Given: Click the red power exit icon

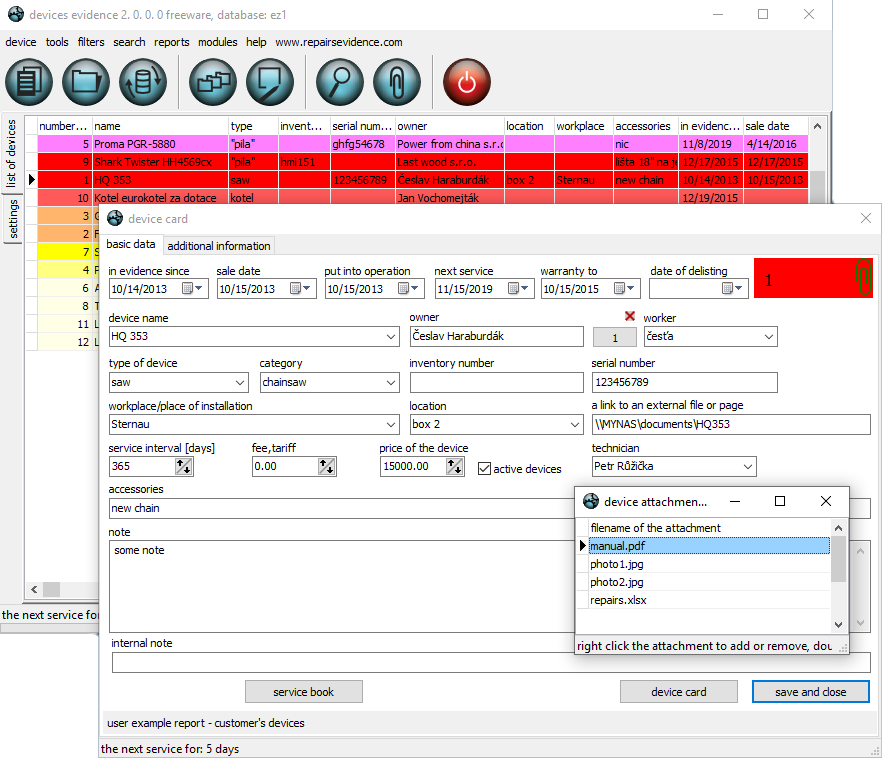Looking at the screenshot, I should 467,82.
